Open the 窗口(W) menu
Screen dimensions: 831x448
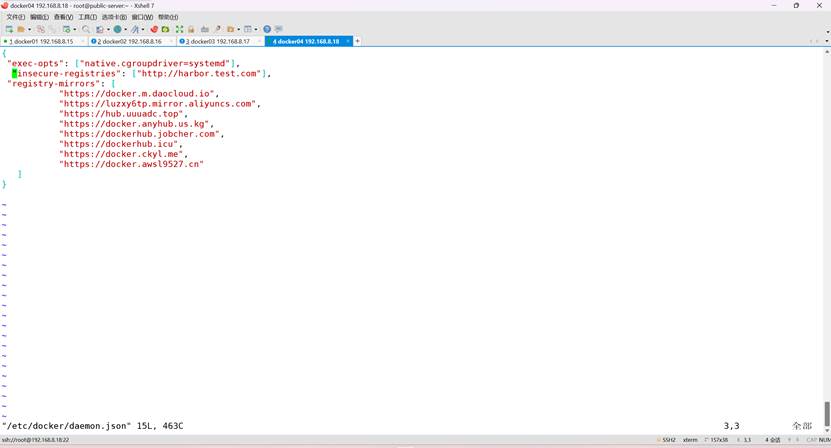point(142,17)
